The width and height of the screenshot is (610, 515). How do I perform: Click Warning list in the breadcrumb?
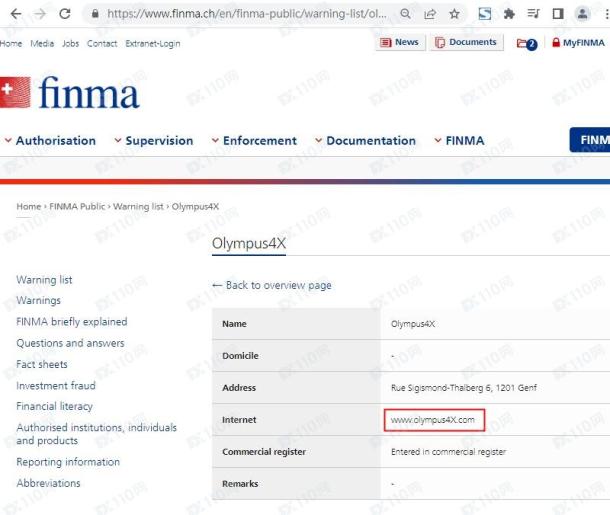[138, 207]
